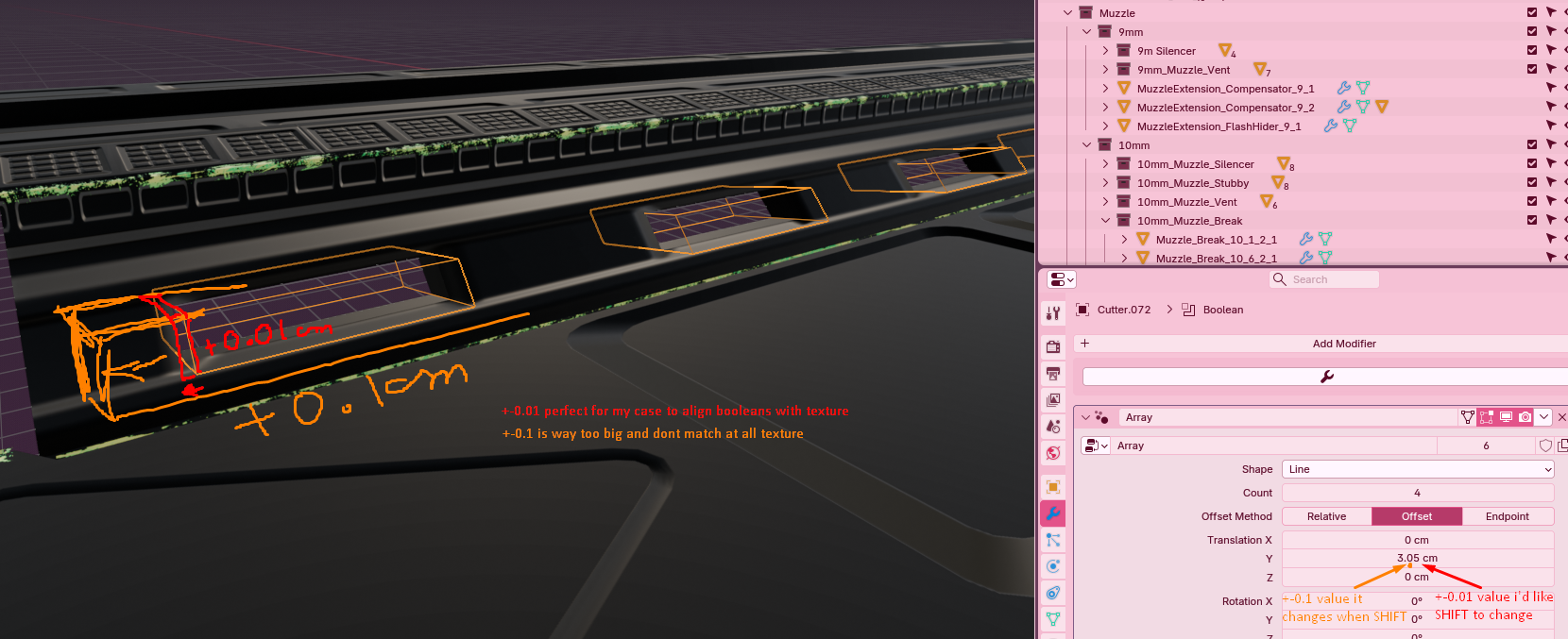The height and width of the screenshot is (639, 1568).
Task: Open the Shape dropdown set to Line
Action: (1418, 469)
